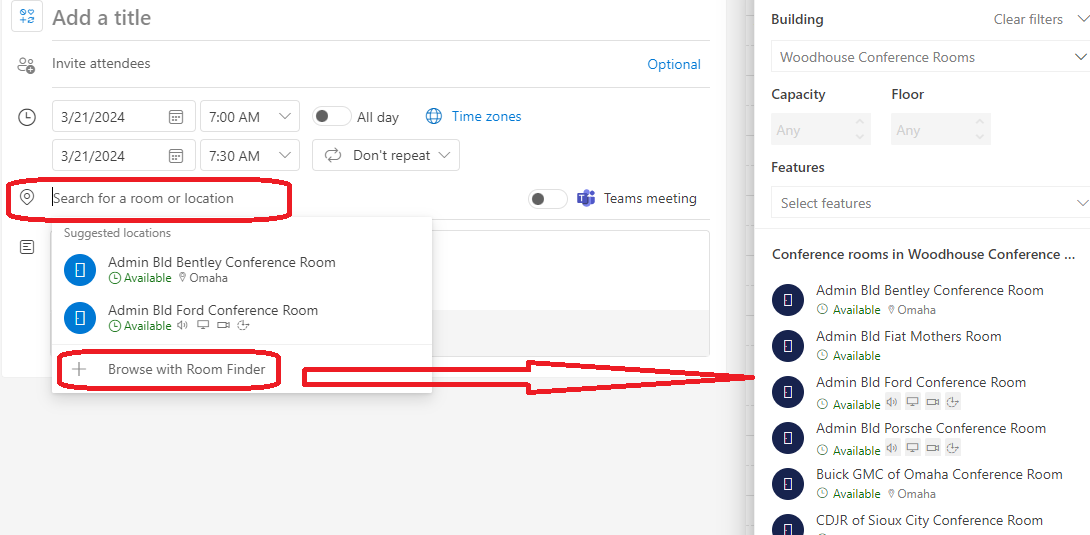This screenshot has height=535, width=1090.
Task: Select suggested location Admin Bld Bentley Conference Room
Action: coord(241,270)
